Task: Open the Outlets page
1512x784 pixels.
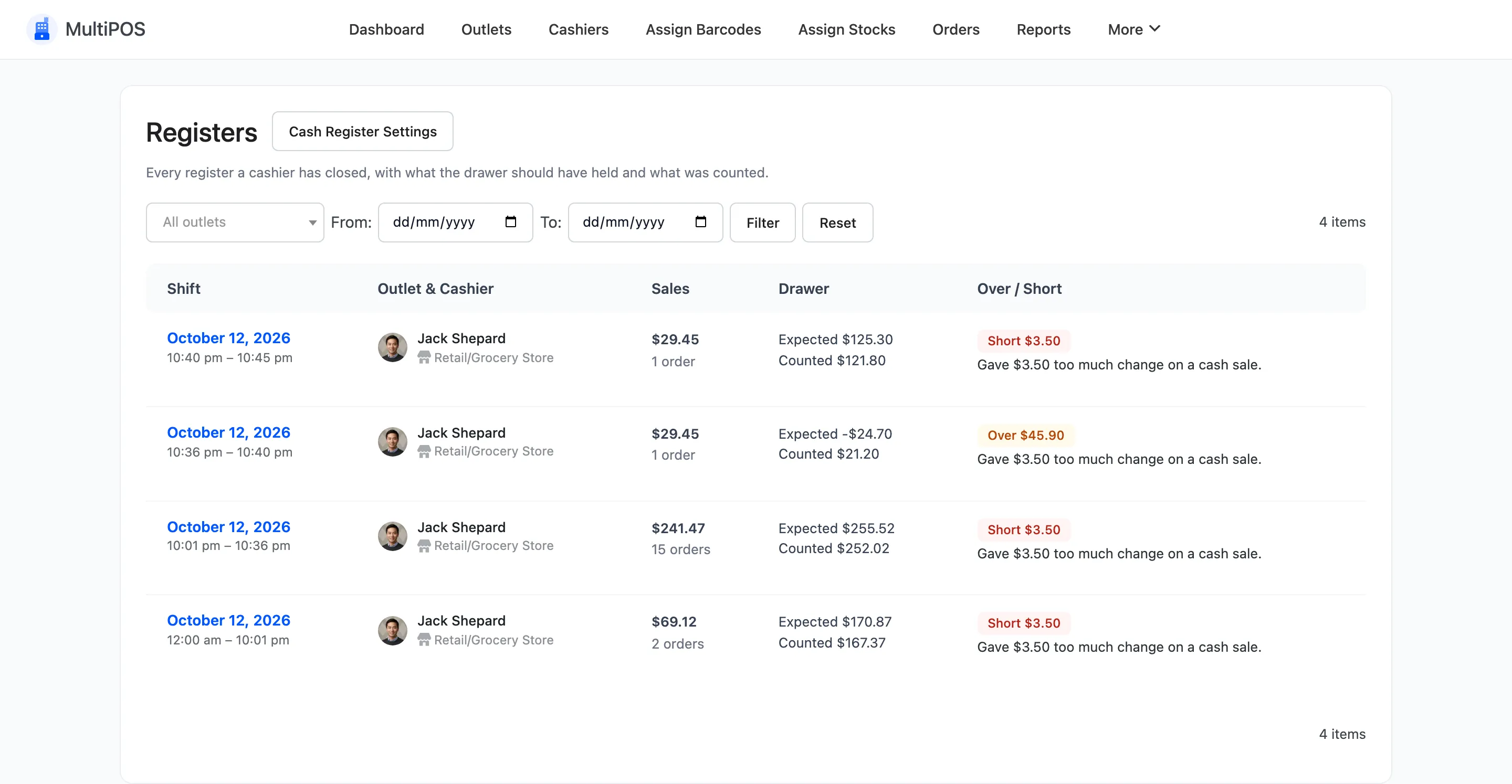Action: (486, 29)
